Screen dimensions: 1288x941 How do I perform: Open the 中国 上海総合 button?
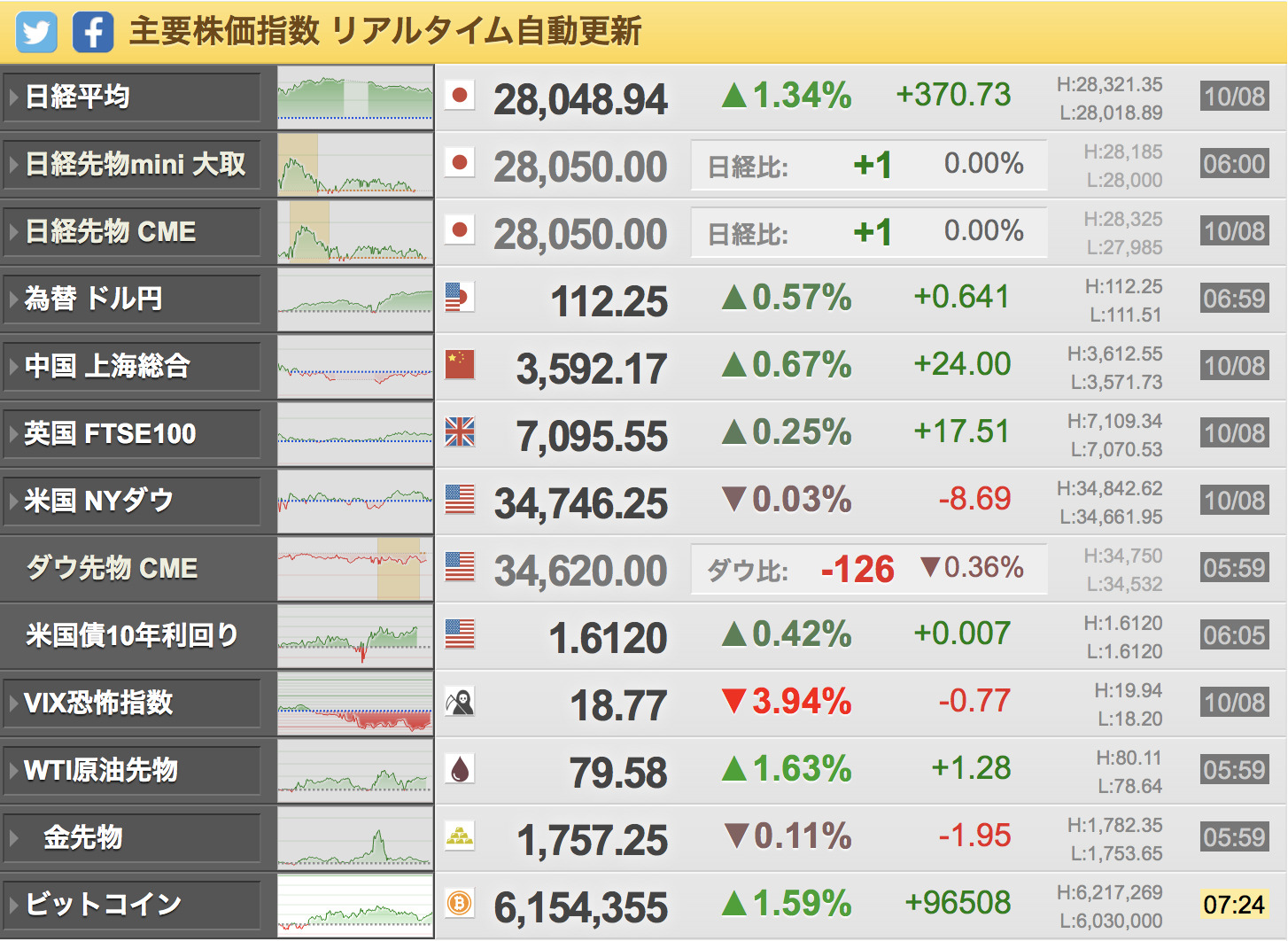[x=132, y=366]
